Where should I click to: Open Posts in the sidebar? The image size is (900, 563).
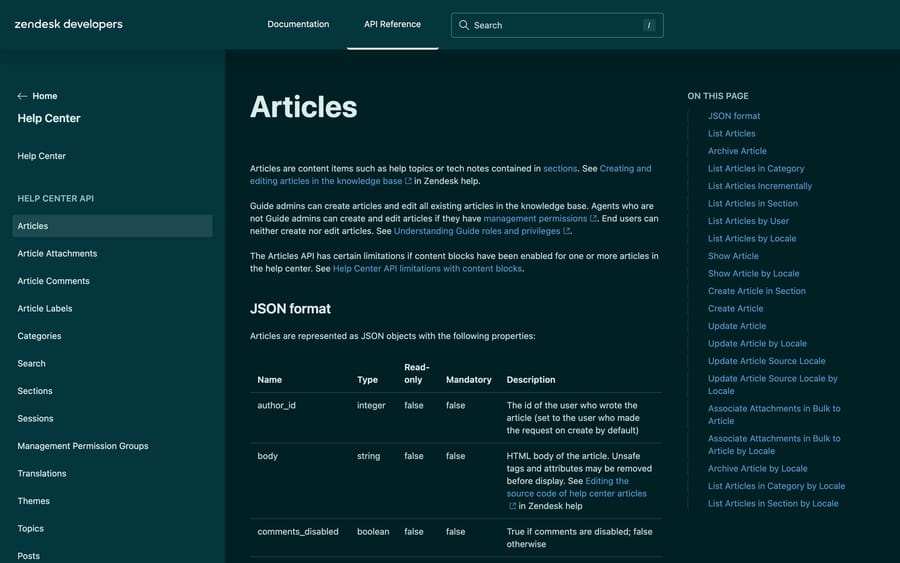pos(29,556)
